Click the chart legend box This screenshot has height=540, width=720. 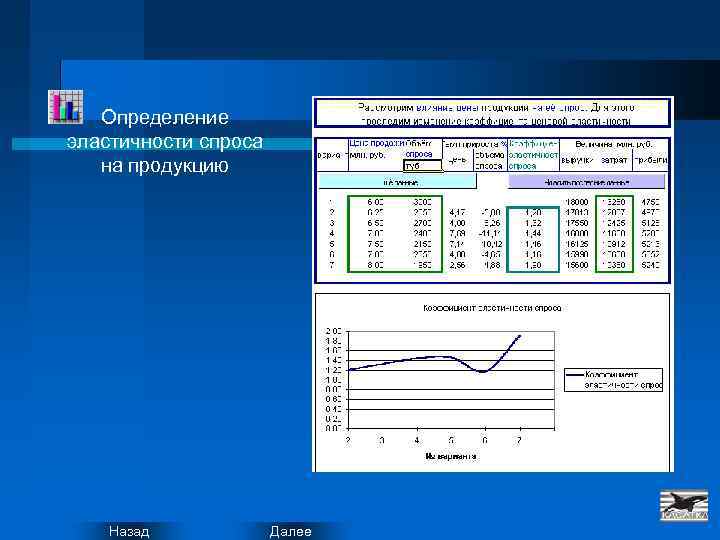click(613, 380)
